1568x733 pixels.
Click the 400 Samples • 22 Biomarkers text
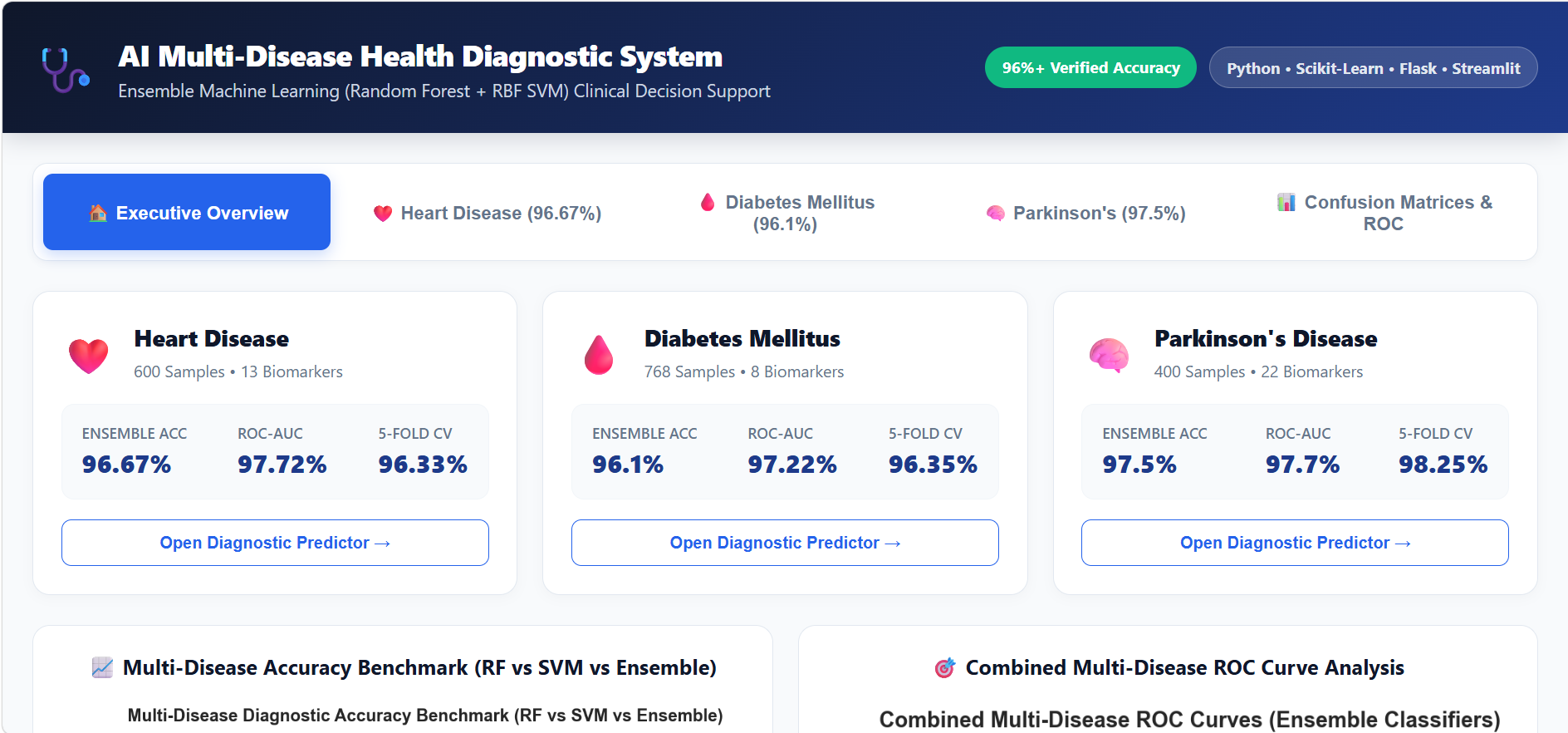[1258, 371]
